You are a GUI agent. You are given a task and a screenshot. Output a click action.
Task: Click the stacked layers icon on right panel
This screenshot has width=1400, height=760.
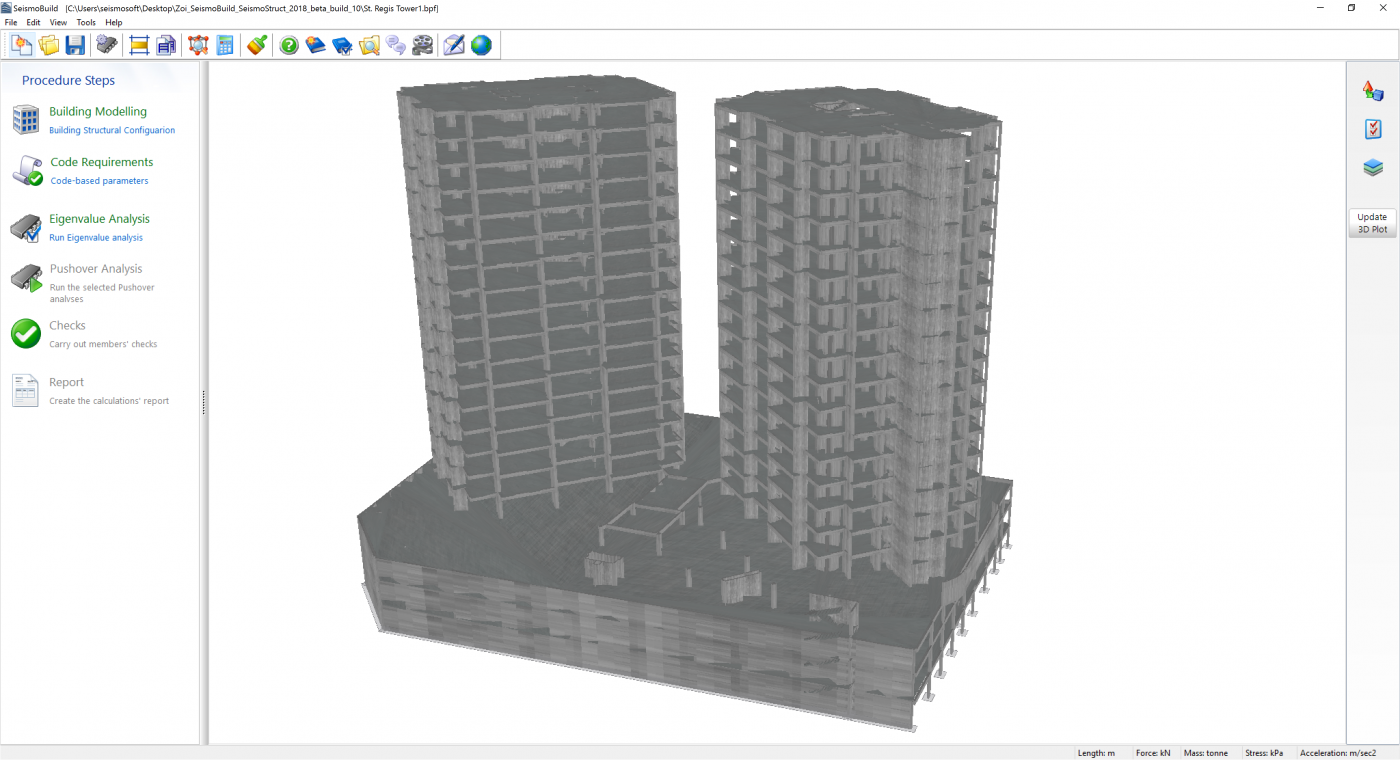tap(1373, 168)
